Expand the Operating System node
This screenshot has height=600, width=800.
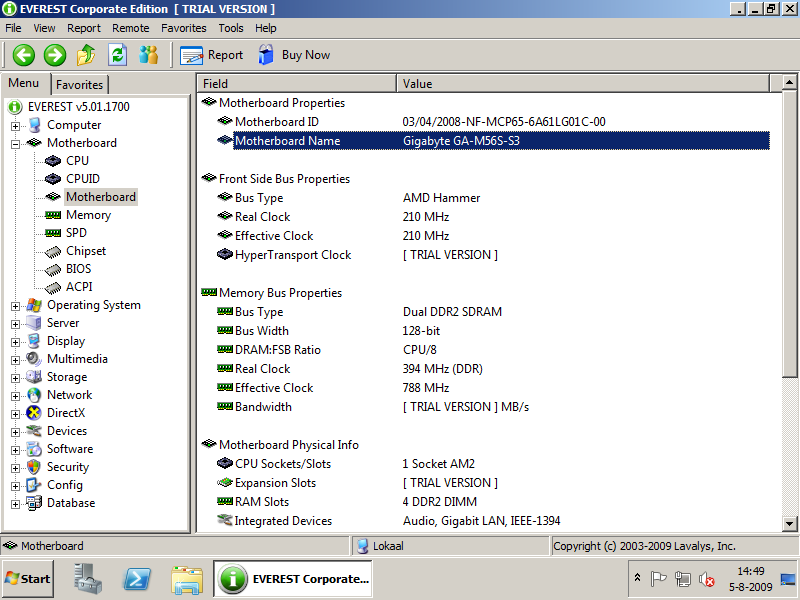(15, 306)
